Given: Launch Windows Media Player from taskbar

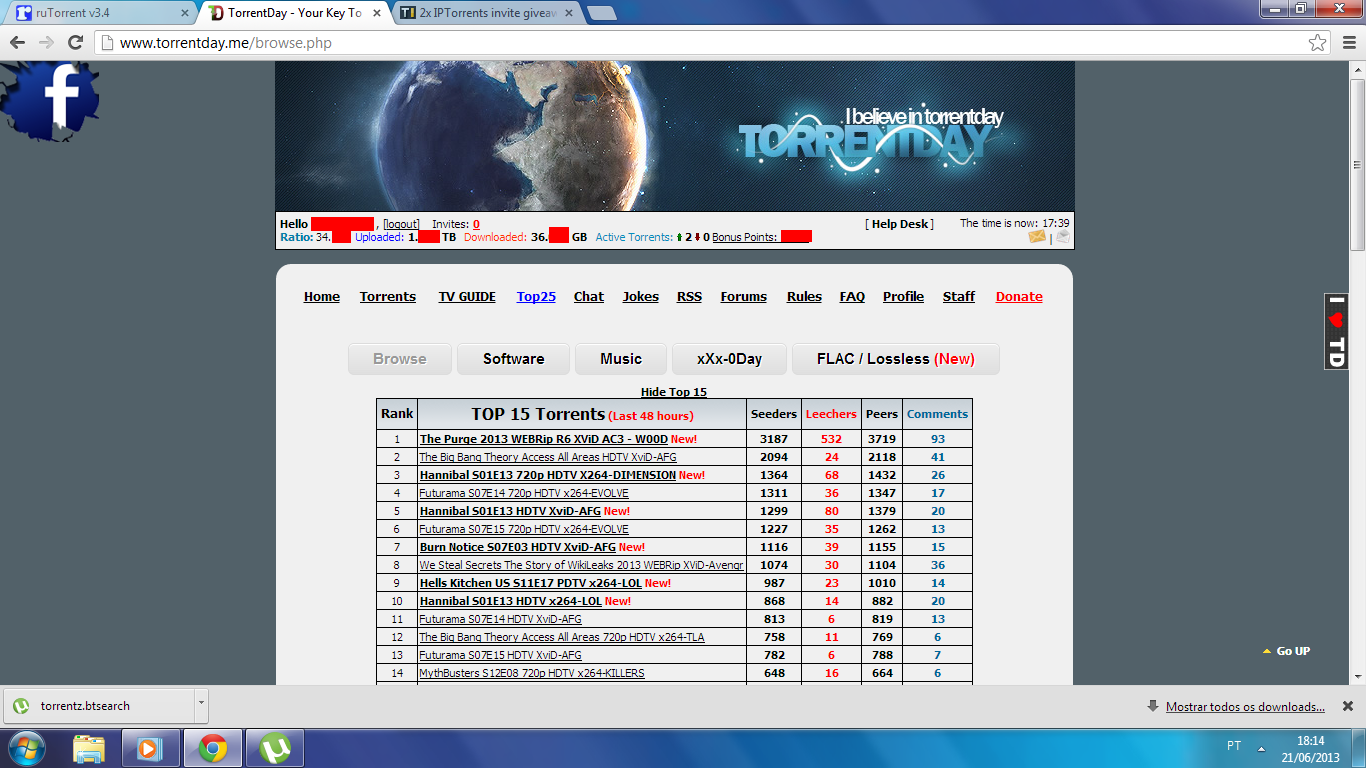Looking at the screenshot, I should click(151, 748).
